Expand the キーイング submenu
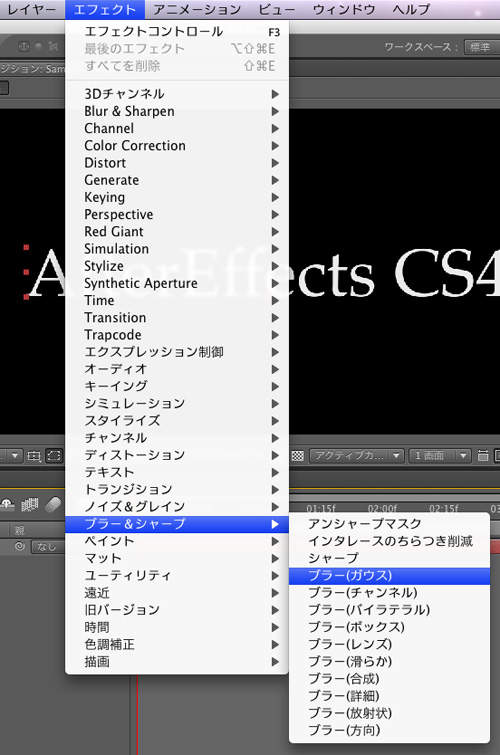 [x=177, y=386]
